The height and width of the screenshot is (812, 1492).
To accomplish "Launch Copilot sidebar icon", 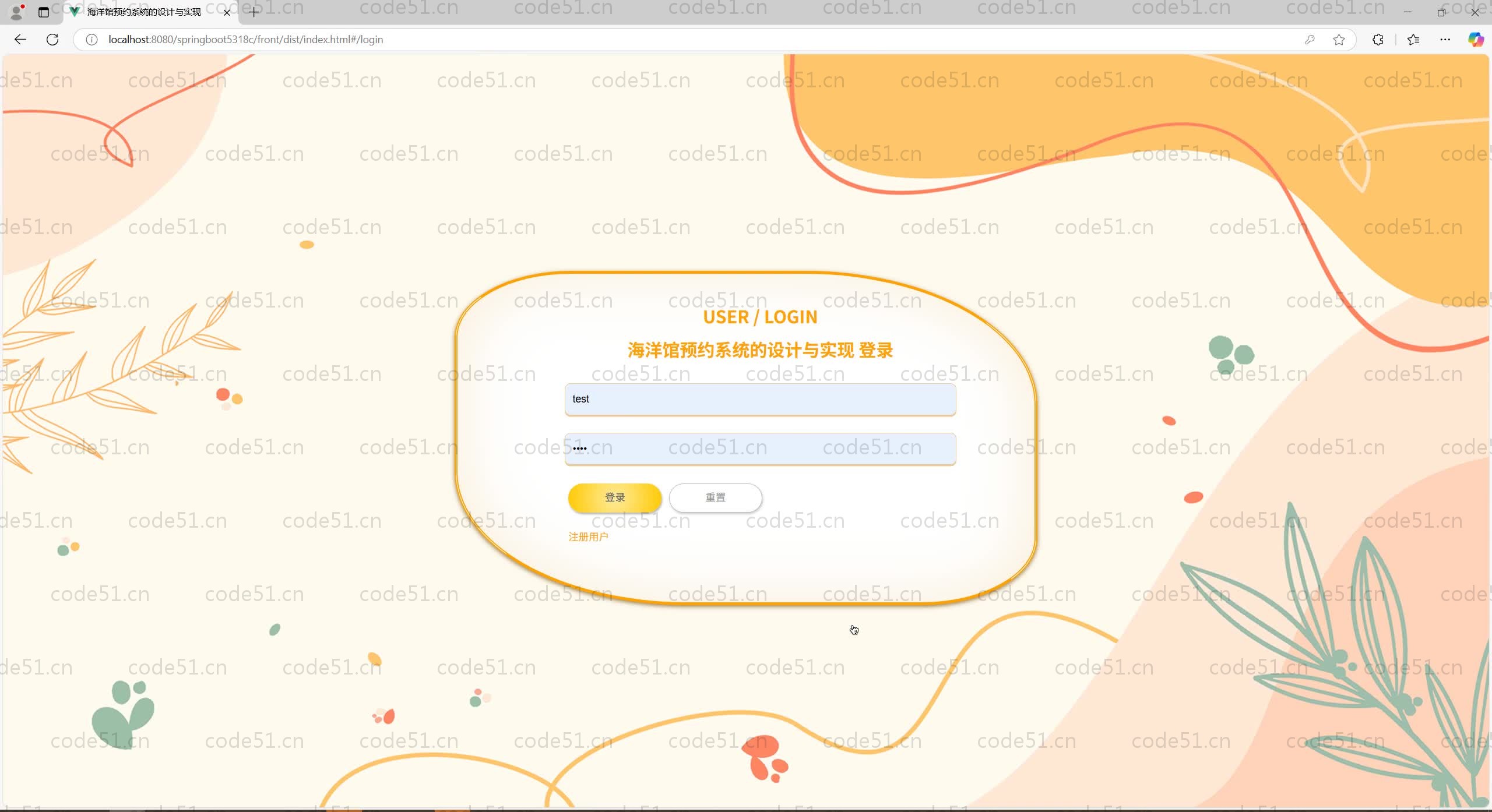I will point(1475,40).
